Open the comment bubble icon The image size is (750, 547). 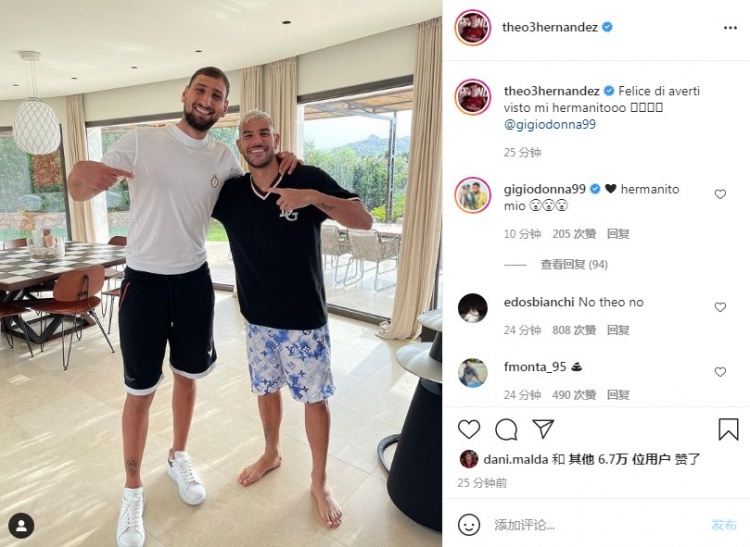pos(506,429)
